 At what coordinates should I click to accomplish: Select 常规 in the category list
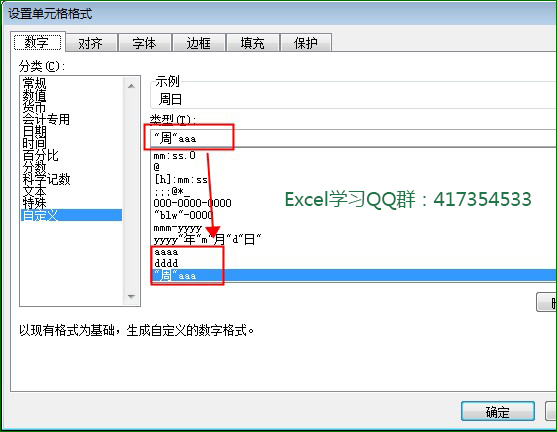coord(71,83)
